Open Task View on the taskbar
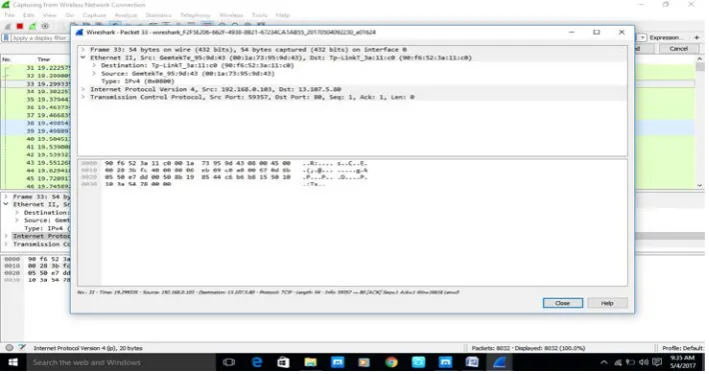 click(x=229, y=362)
